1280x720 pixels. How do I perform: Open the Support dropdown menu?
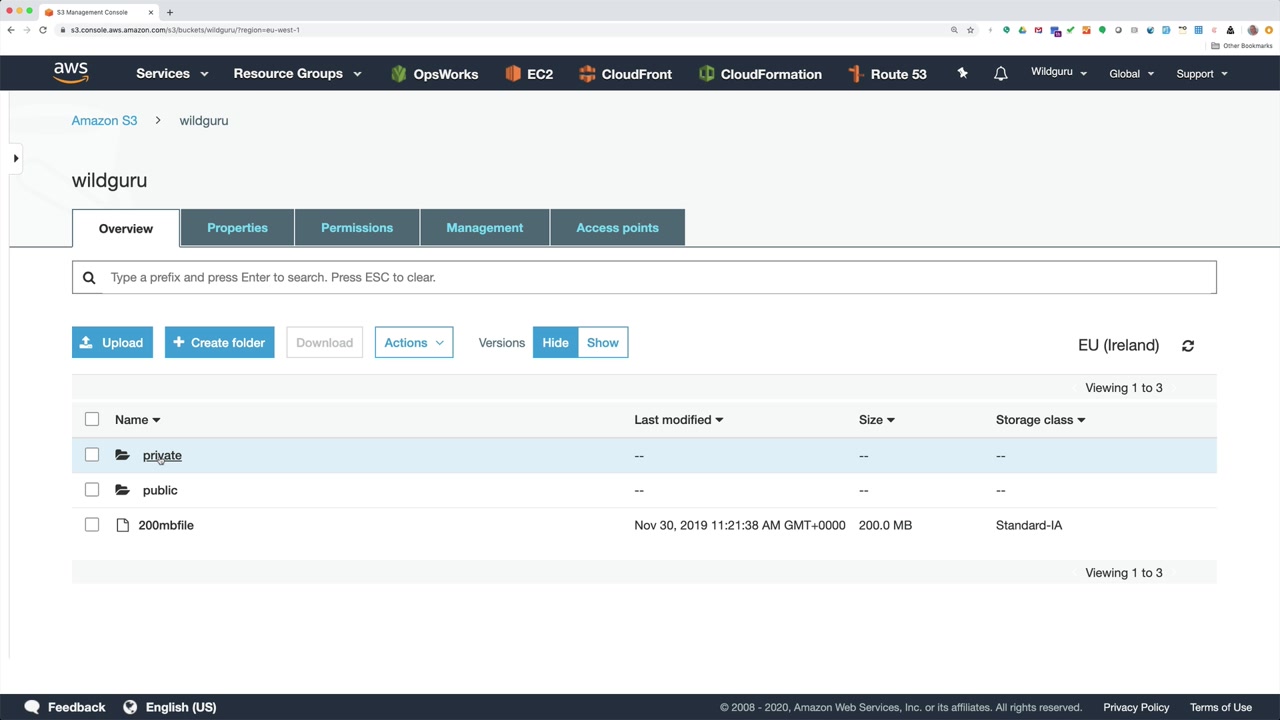pos(1202,74)
